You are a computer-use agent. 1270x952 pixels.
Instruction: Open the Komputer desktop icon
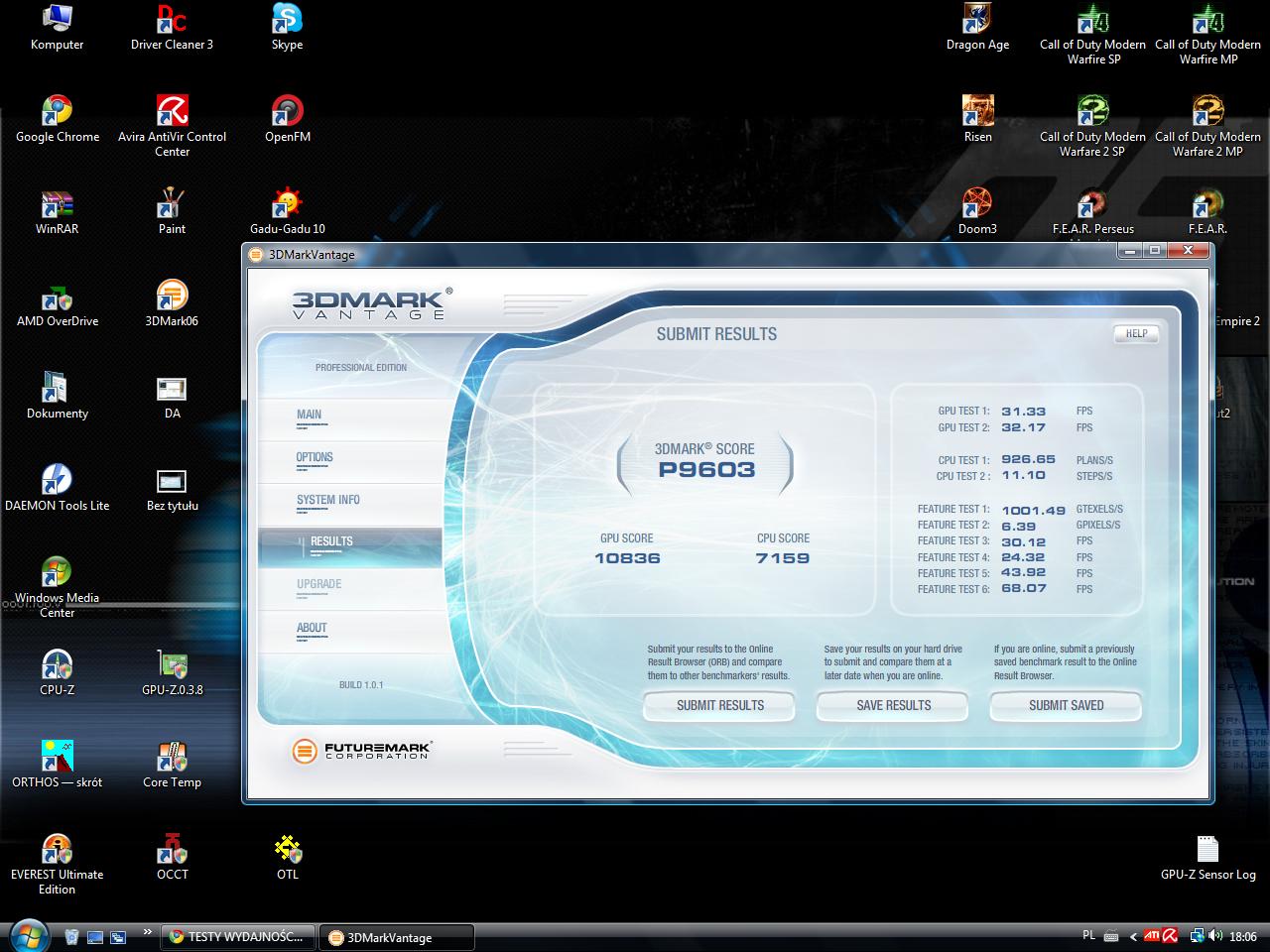coord(57,28)
